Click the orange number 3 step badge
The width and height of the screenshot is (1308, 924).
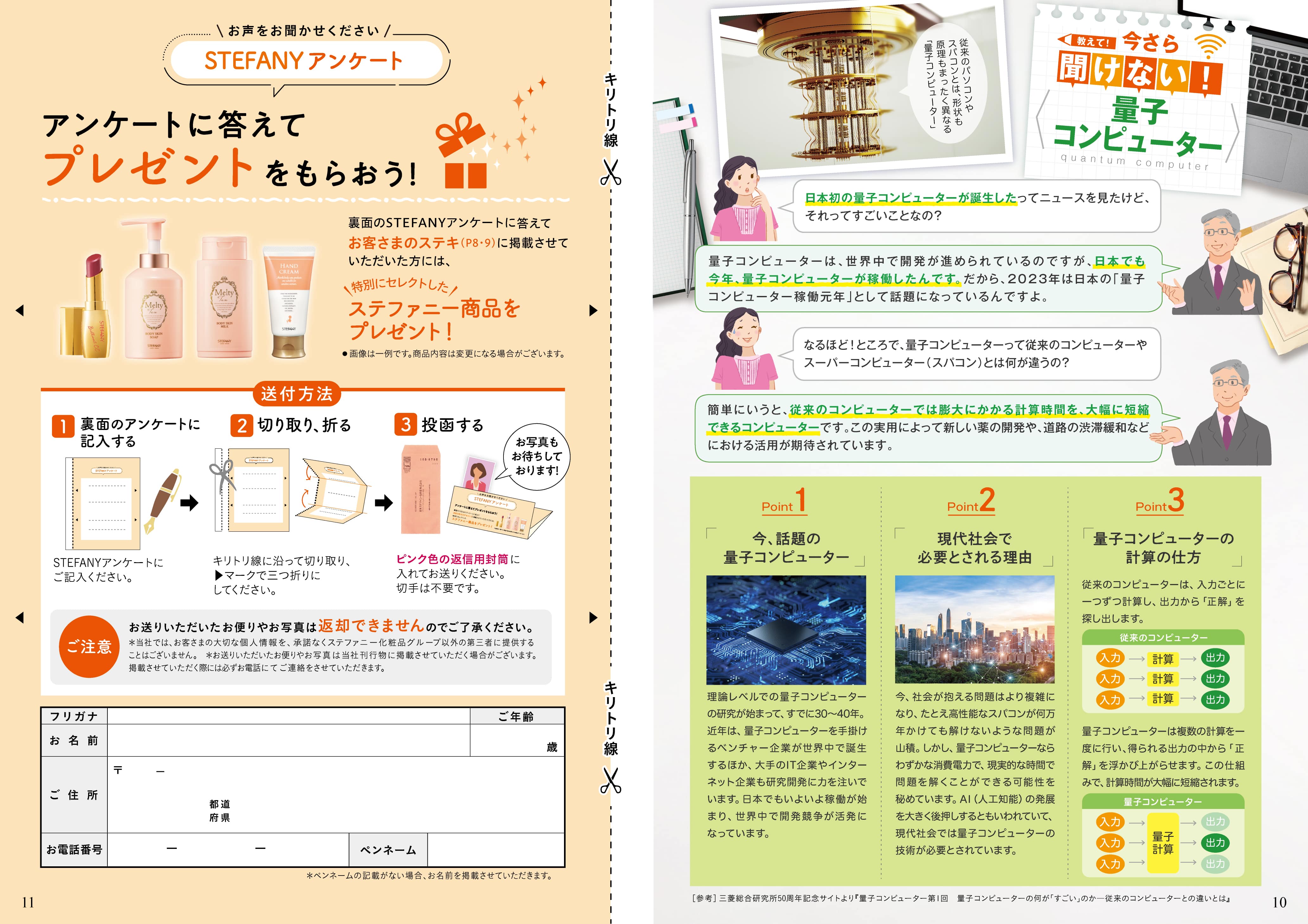(x=406, y=424)
